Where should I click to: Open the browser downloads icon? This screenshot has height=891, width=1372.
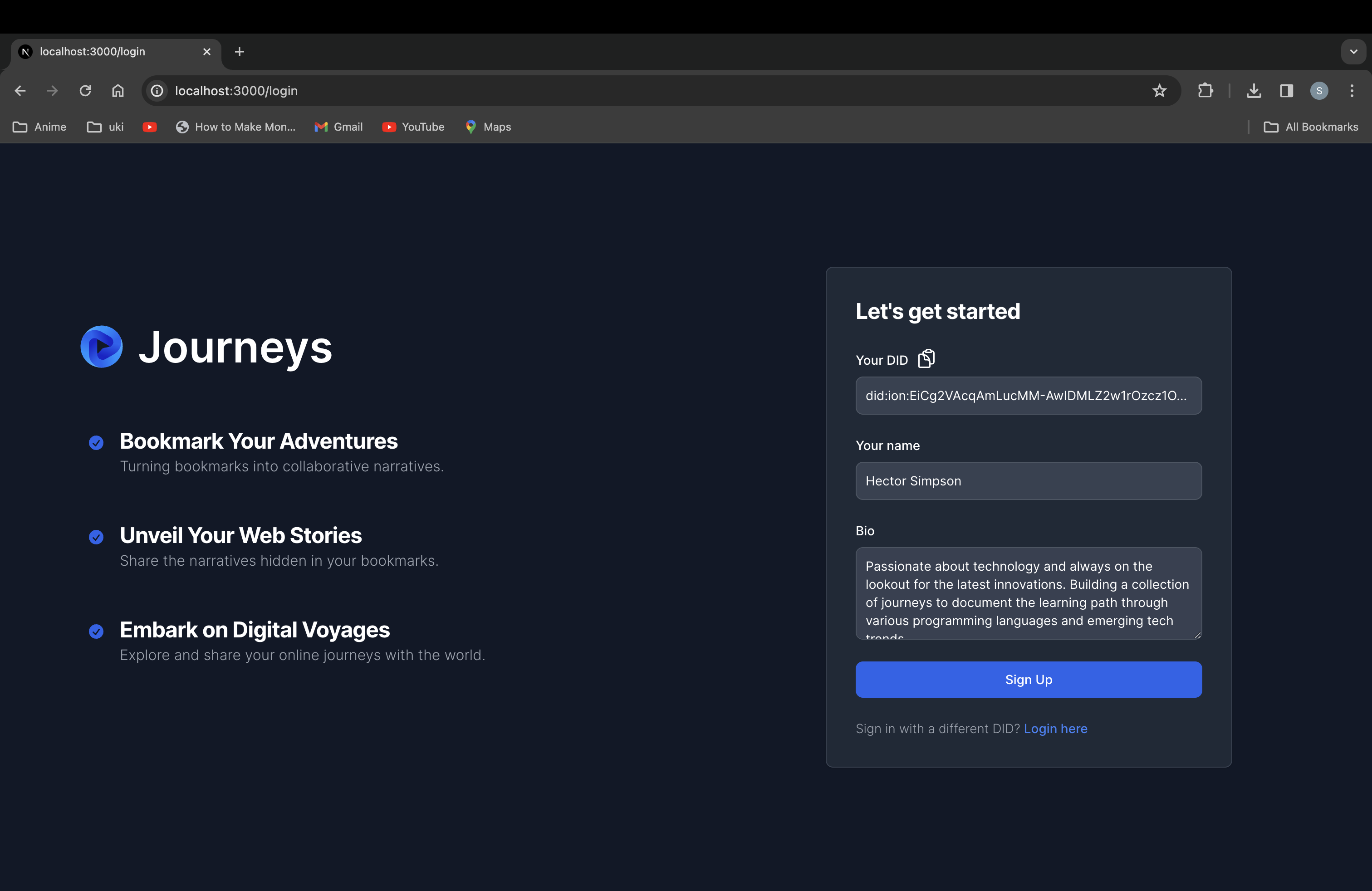[x=1253, y=90]
